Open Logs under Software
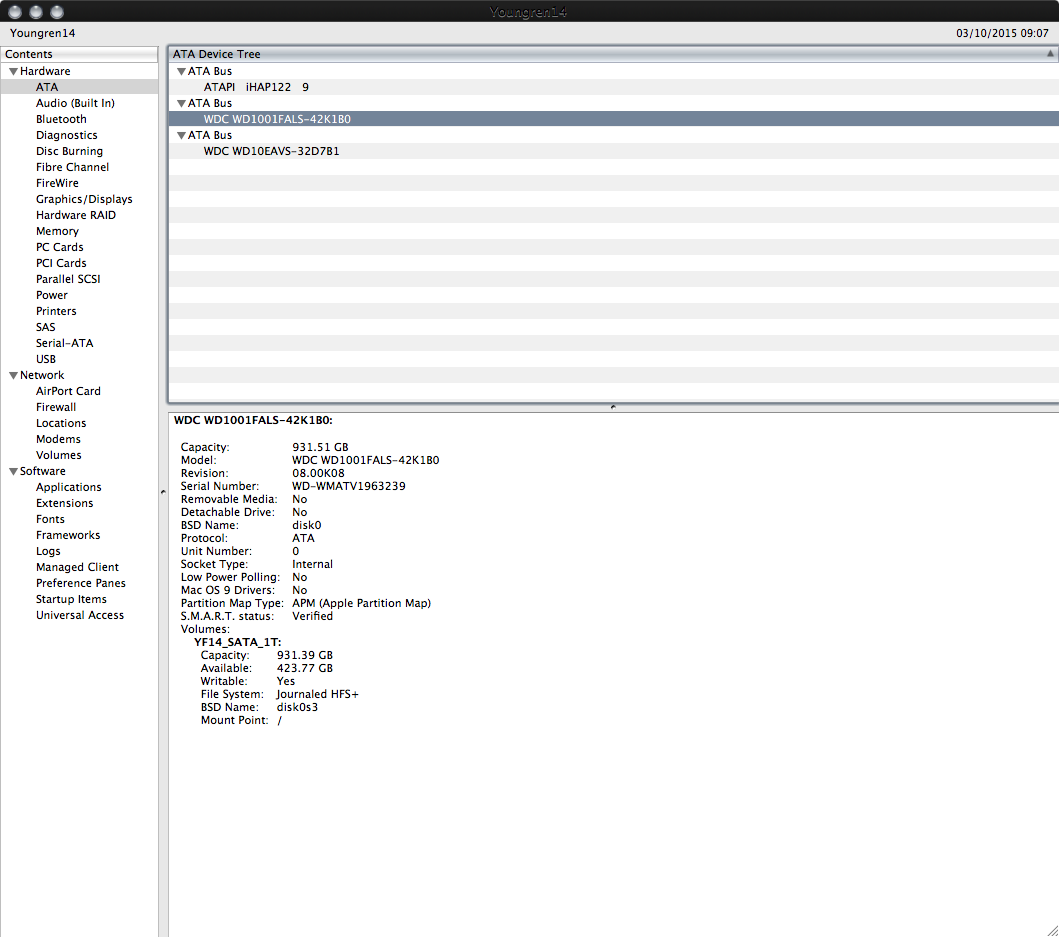Image resolution: width=1059 pixels, height=937 pixels. [x=48, y=551]
